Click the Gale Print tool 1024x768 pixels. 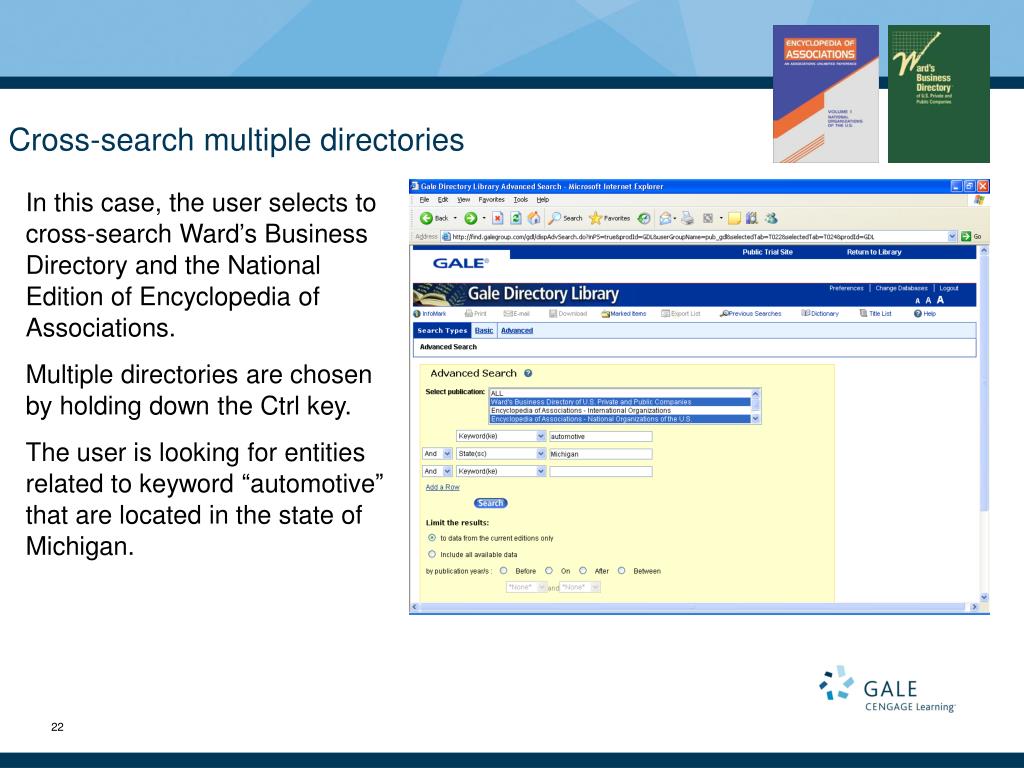click(475, 314)
